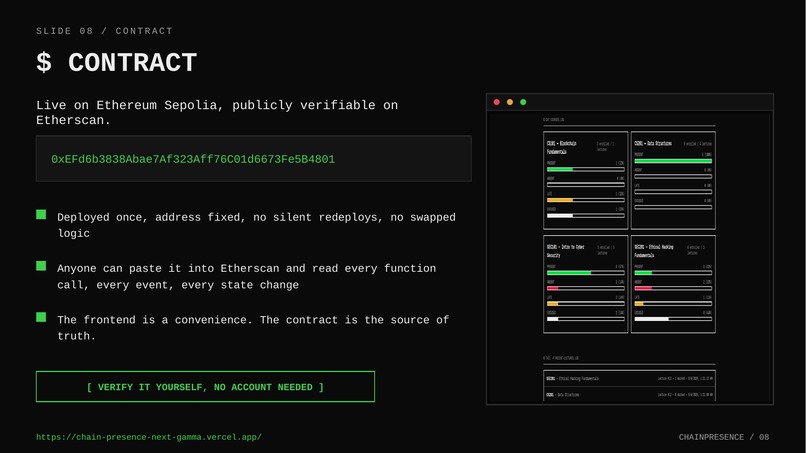This screenshot has height=453, width=806.
Task: Click 'Anyone can paste it into Etherscan' text
Action: pos(246,277)
